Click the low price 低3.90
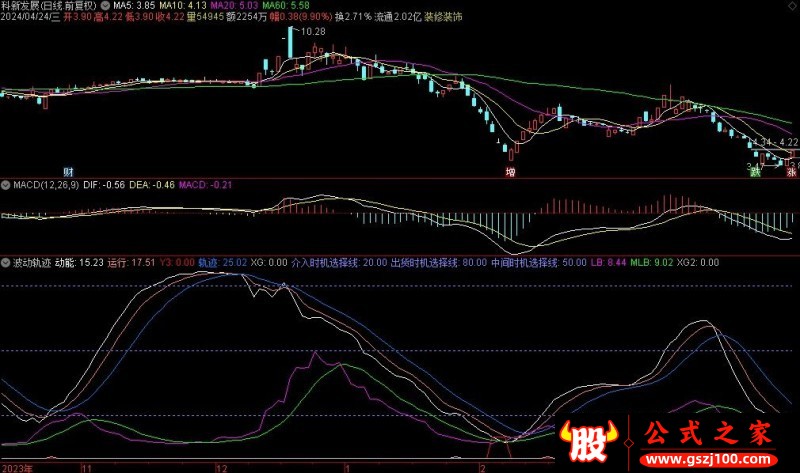The width and height of the screenshot is (800, 473). [x=139, y=17]
